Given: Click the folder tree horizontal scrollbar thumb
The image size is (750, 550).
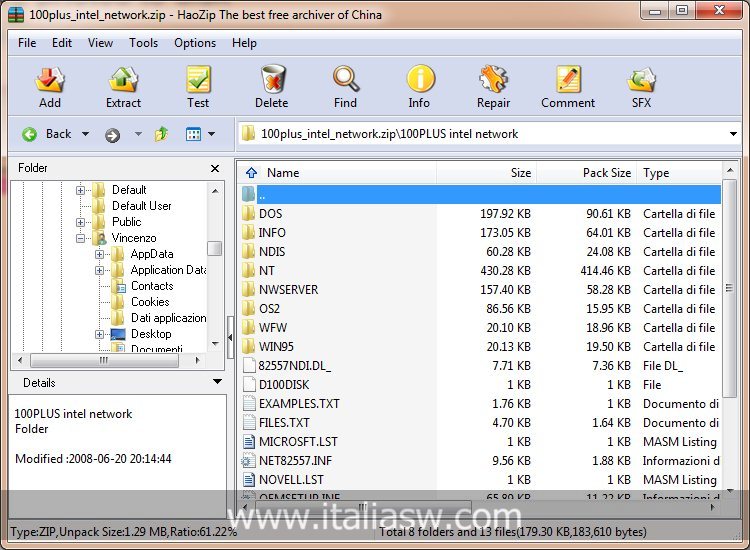Looking at the screenshot, I should [x=104, y=360].
